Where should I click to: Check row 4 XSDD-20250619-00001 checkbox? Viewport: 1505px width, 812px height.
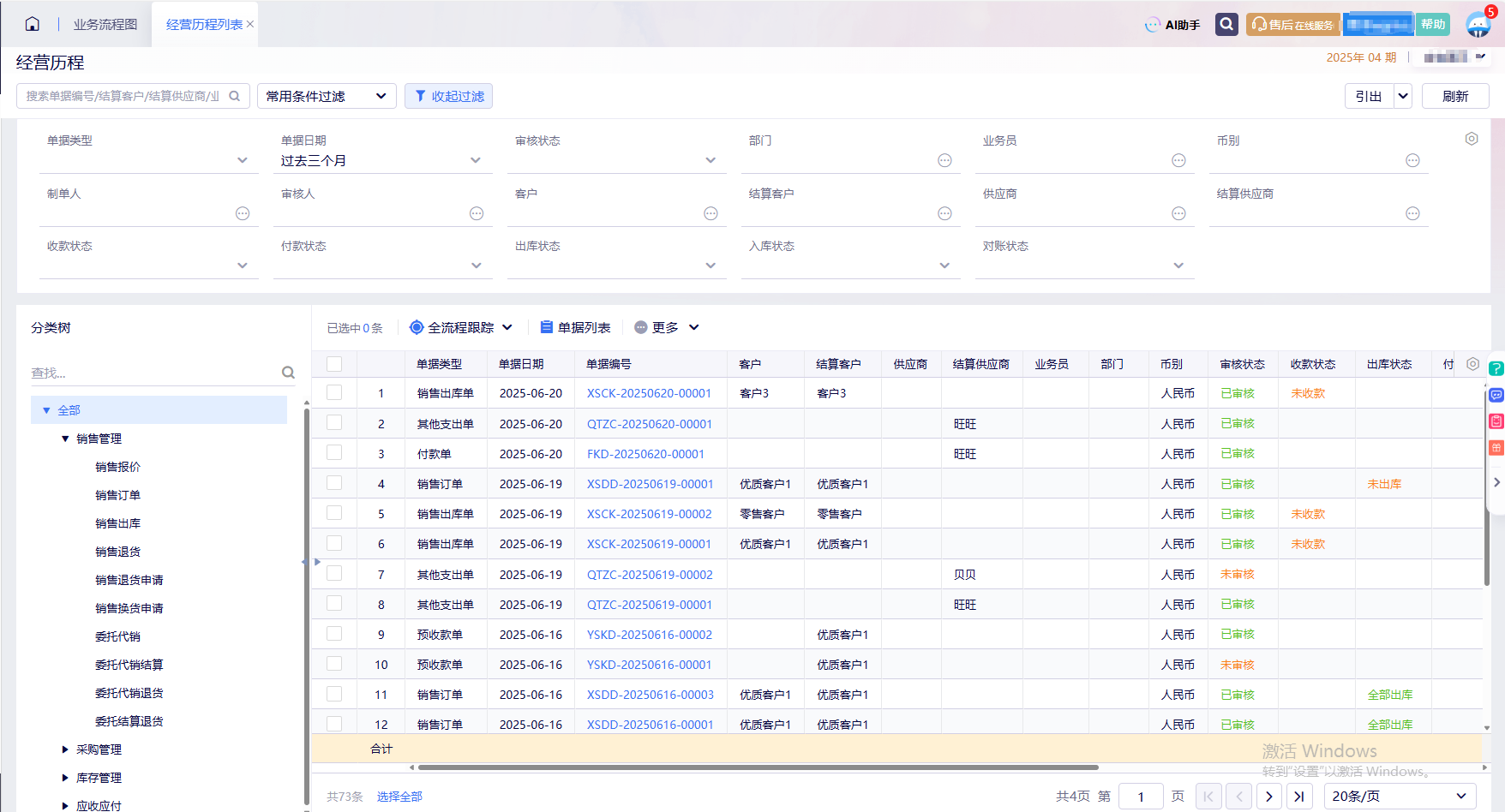point(334,483)
